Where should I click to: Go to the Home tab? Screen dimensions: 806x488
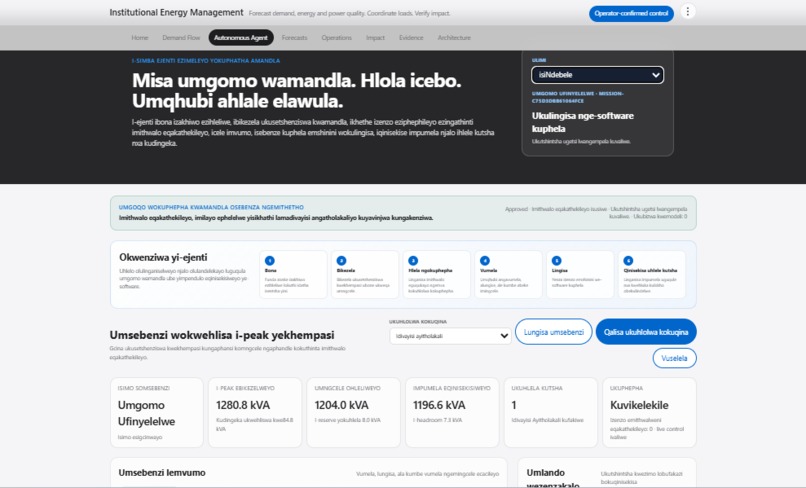tap(139, 38)
